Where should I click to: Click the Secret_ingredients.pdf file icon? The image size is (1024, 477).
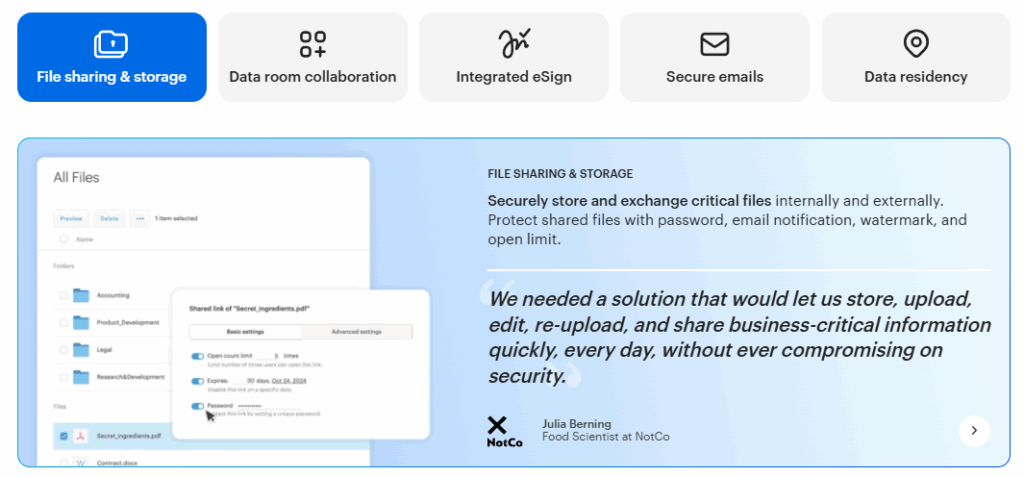coord(81,436)
